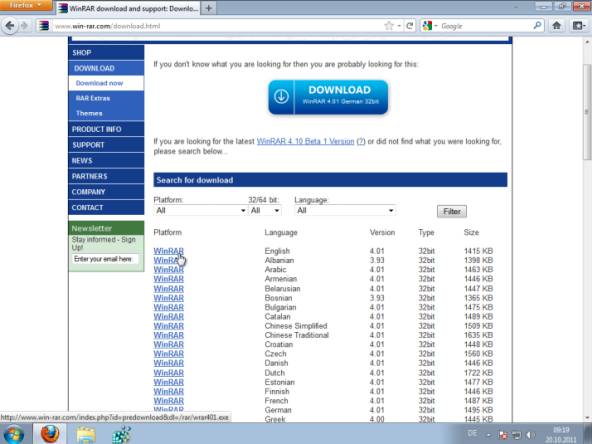Select the WinRAR download and support tab
This screenshot has width=592, height=444.
[128, 8]
